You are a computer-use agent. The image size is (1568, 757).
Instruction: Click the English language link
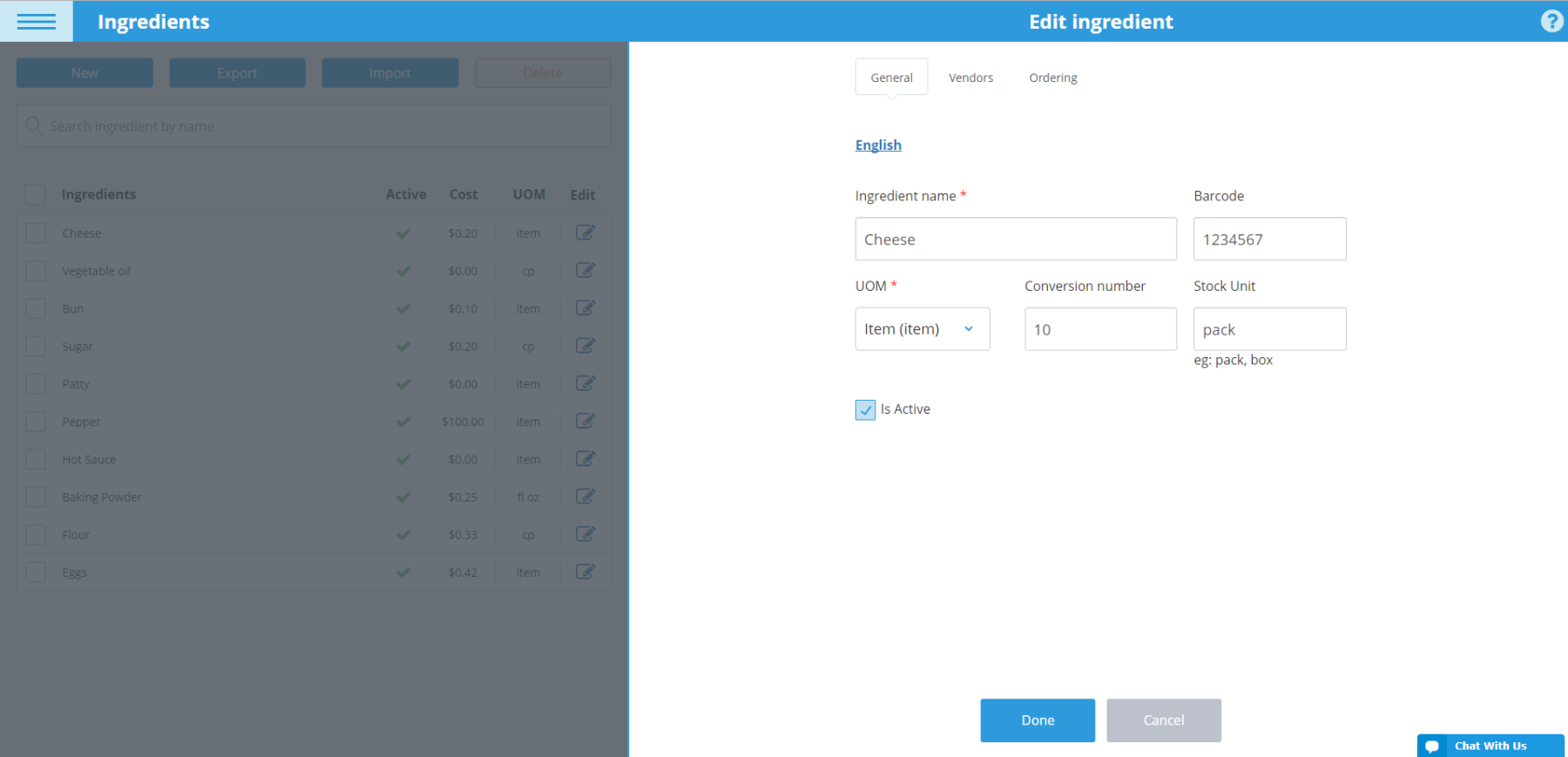coord(878,145)
